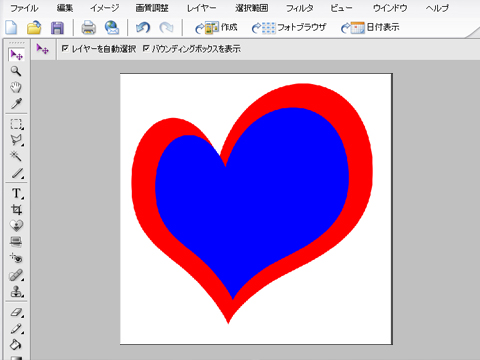Select the Selection Brush tool
Viewport: 480px width, 360px height.
pos(16,173)
